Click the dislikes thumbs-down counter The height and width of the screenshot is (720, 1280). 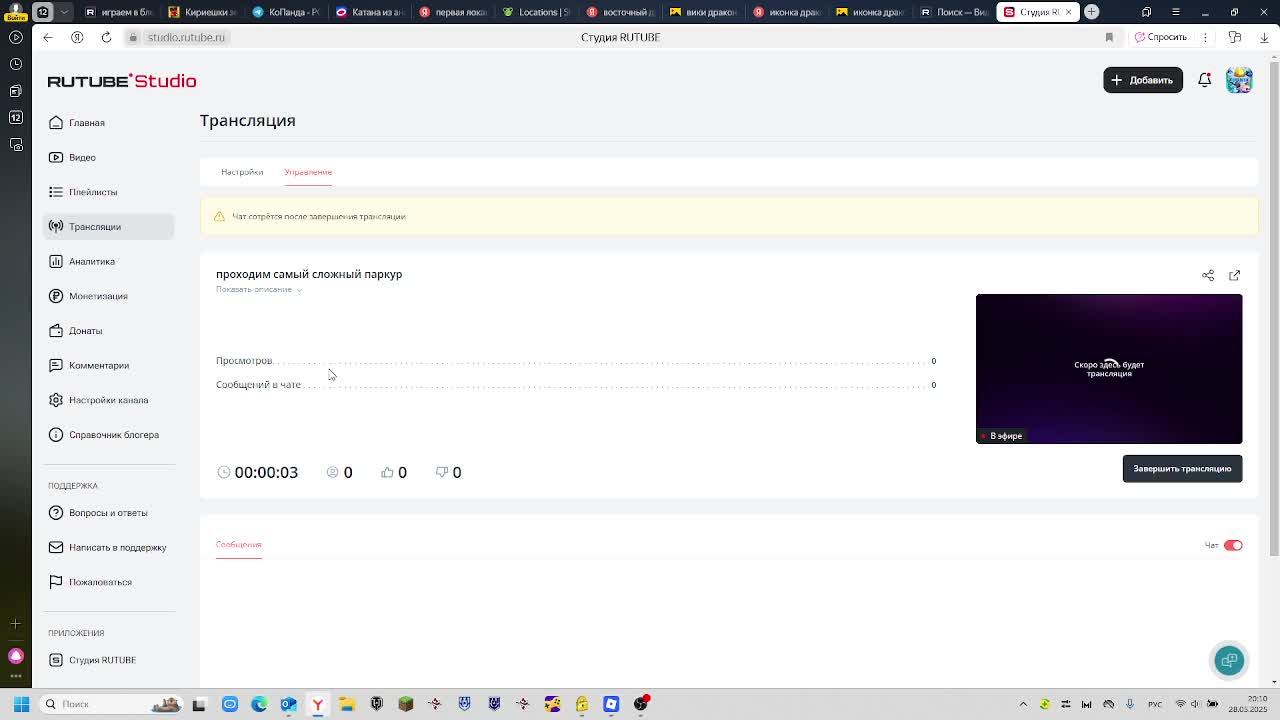coord(448,472)
